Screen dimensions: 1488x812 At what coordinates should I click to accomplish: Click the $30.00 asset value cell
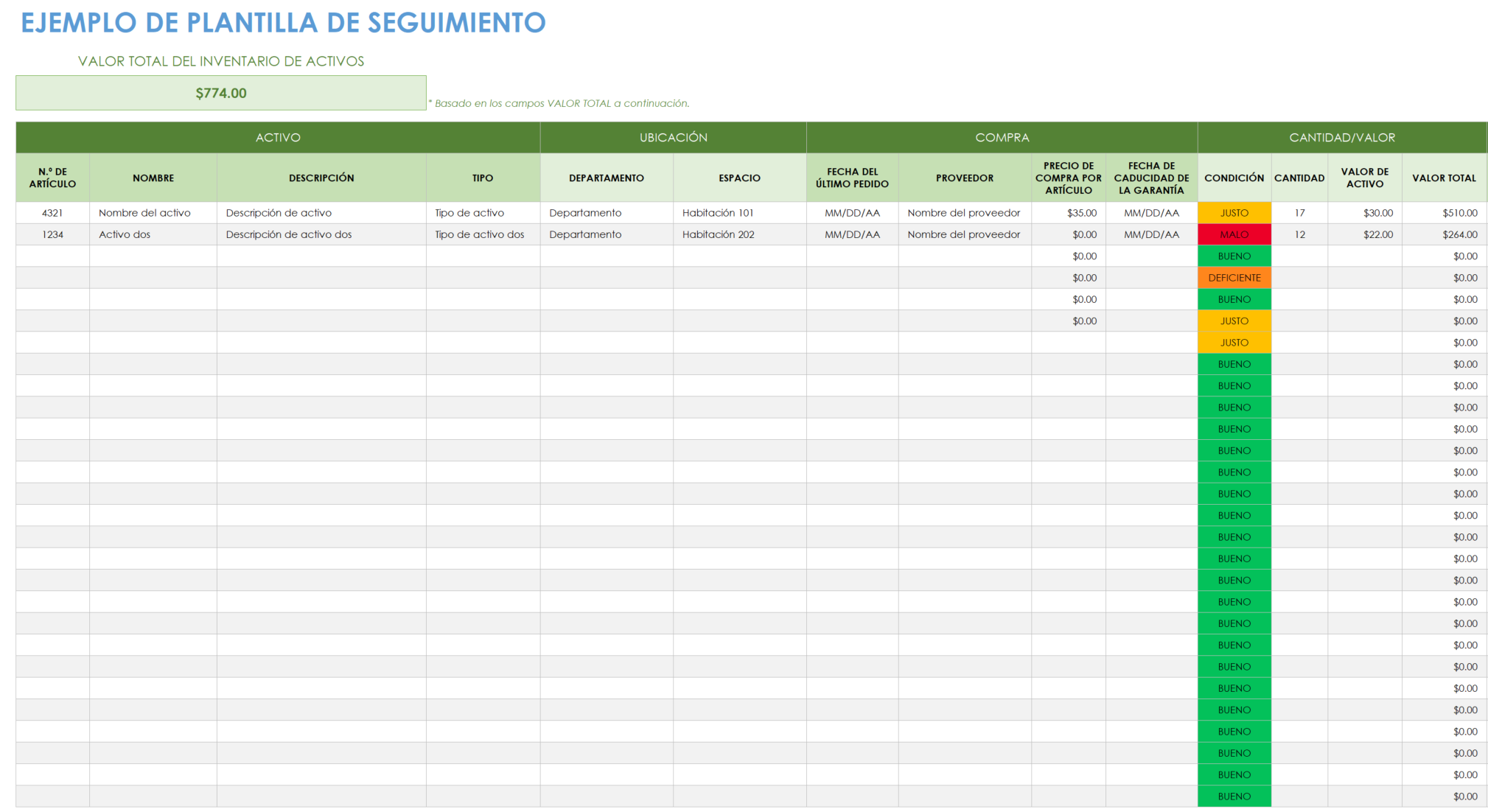point(1365,213)
